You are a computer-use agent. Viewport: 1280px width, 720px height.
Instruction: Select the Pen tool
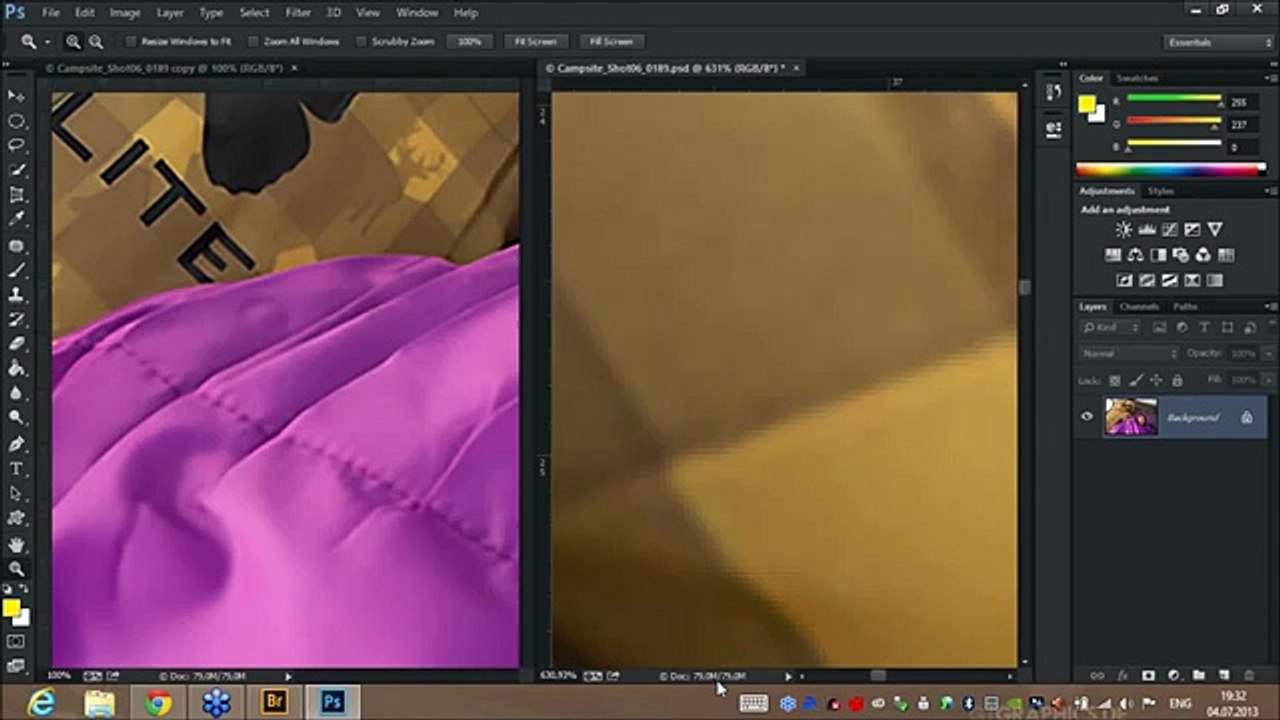click(16, 444)
